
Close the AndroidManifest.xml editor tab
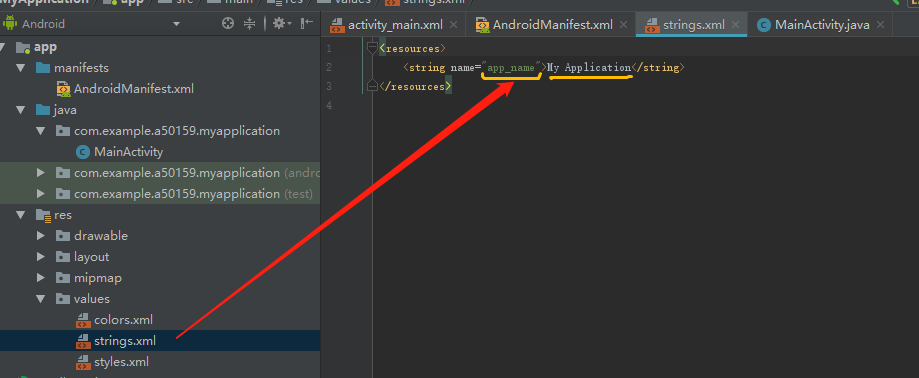point(624,25)
